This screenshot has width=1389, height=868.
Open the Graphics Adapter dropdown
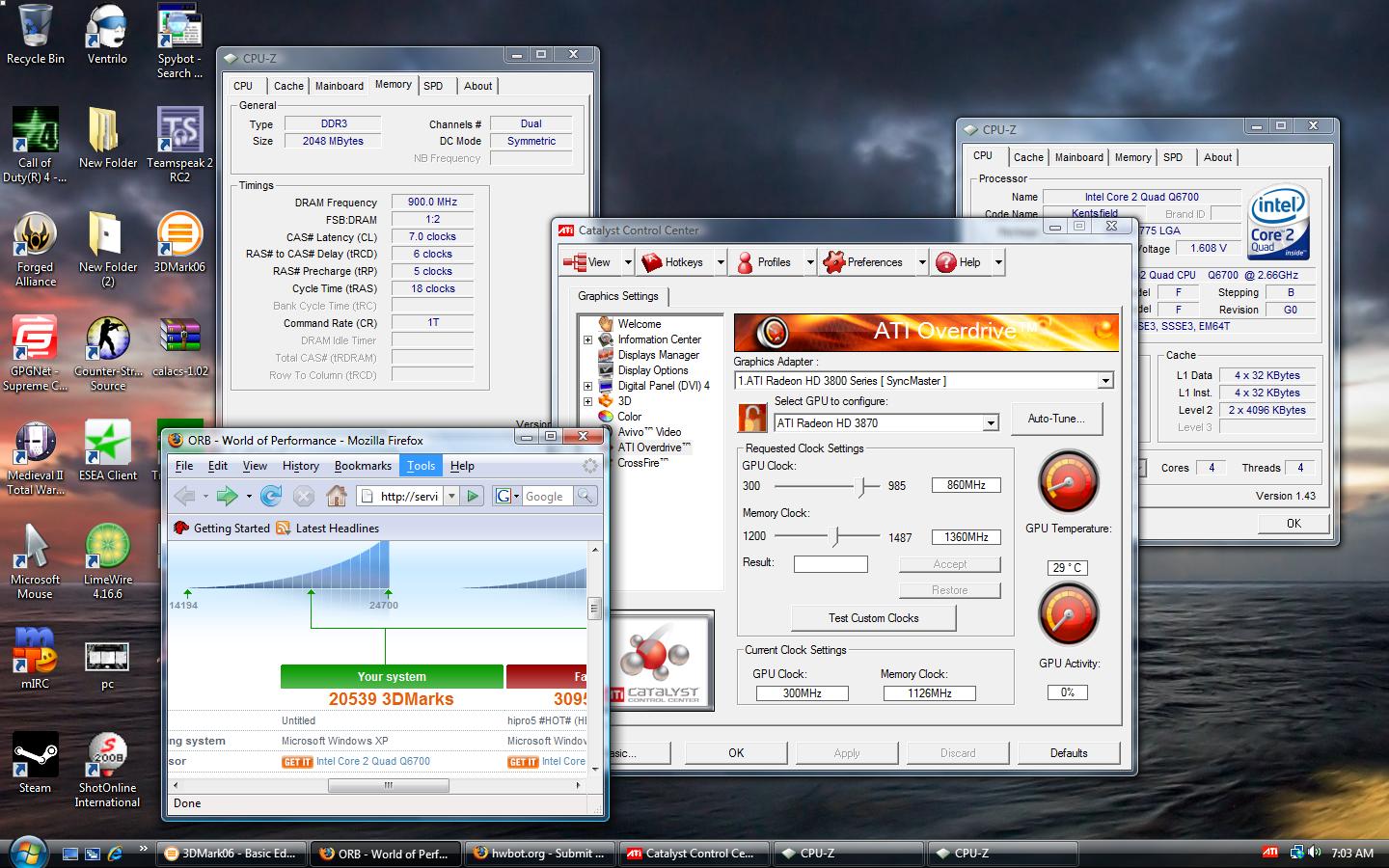pyautogui.click(x=1105, y=381)
